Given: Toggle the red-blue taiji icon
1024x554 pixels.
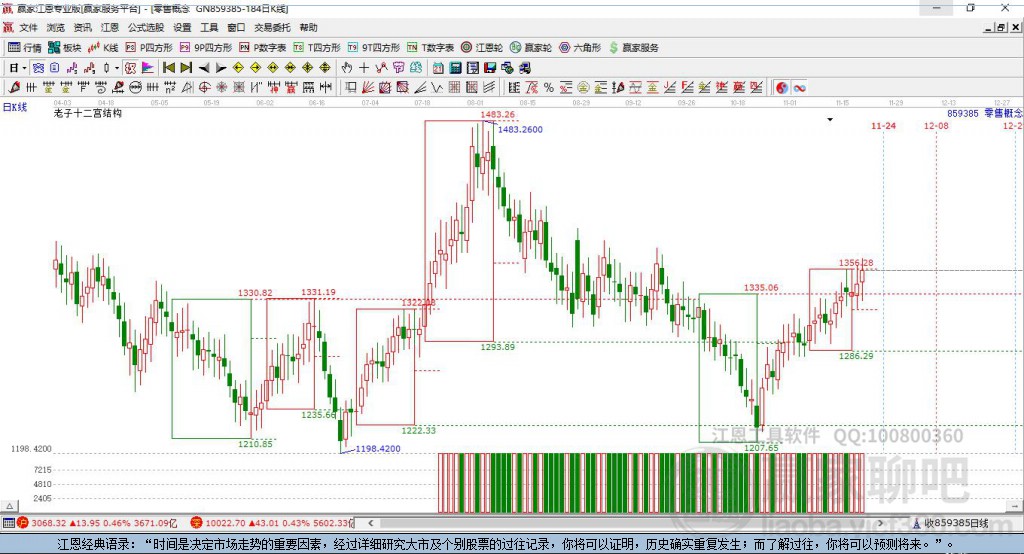Looking at the screenshot, I should pyautogui.click(x=782, y=88).
